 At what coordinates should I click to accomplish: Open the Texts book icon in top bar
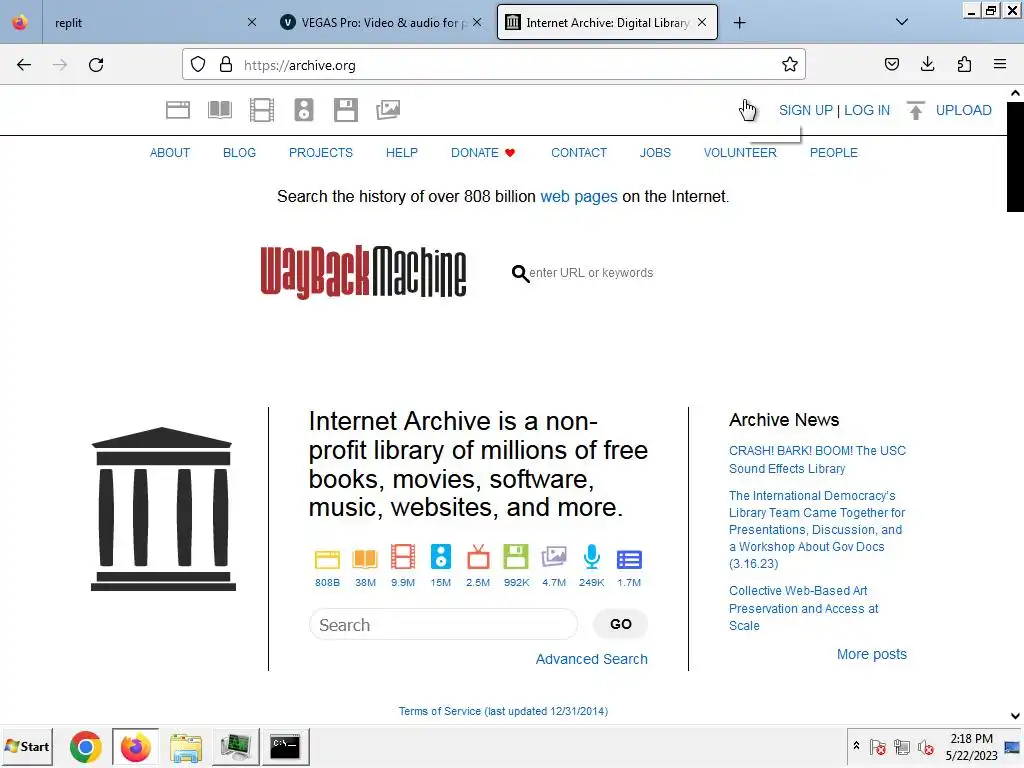[219, 110]
